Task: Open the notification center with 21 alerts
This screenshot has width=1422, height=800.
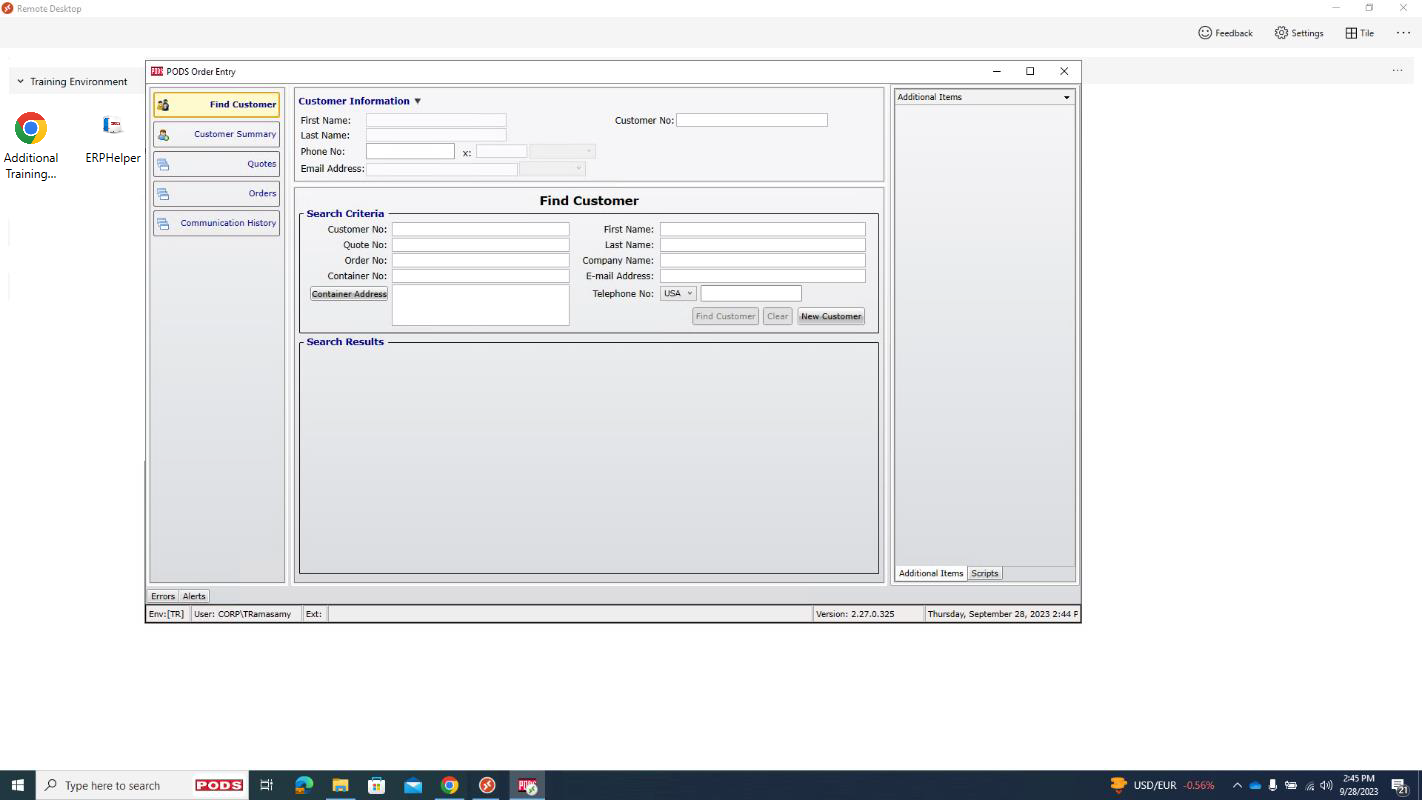Action: click(x=1399, y=786)
